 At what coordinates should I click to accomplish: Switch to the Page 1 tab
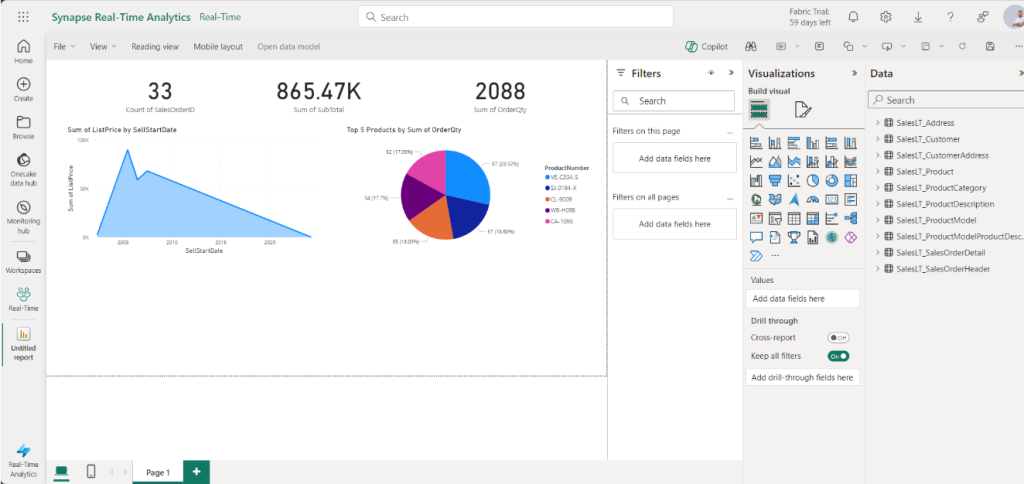point(158,472)
